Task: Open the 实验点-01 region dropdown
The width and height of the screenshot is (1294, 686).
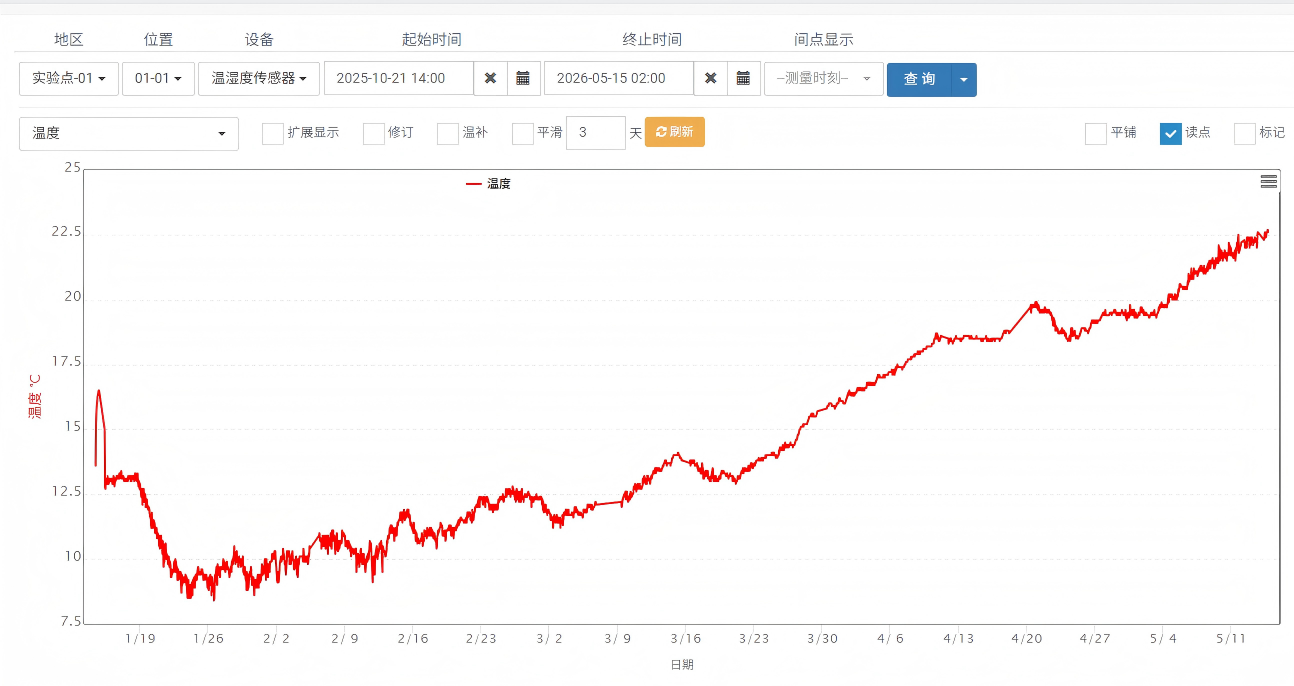Action: coord(69,79)
